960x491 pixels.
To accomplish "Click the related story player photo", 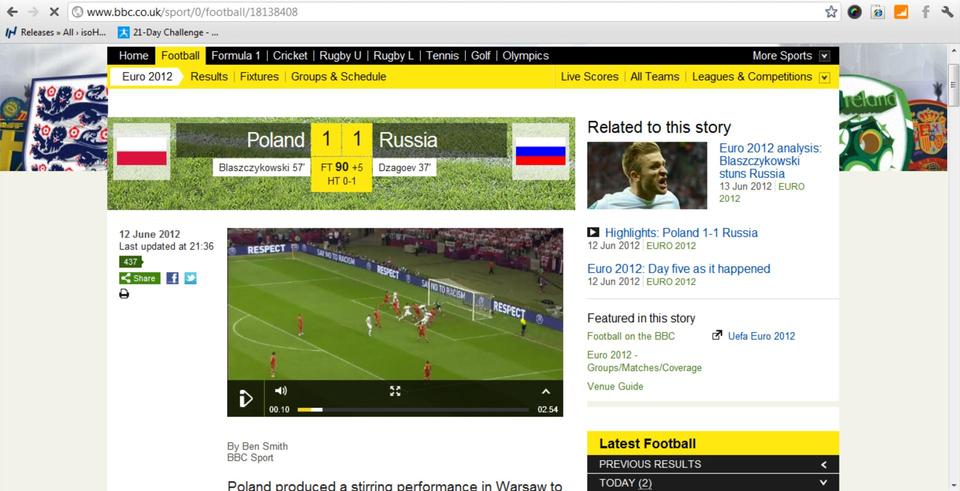I will tap(647, 176).
